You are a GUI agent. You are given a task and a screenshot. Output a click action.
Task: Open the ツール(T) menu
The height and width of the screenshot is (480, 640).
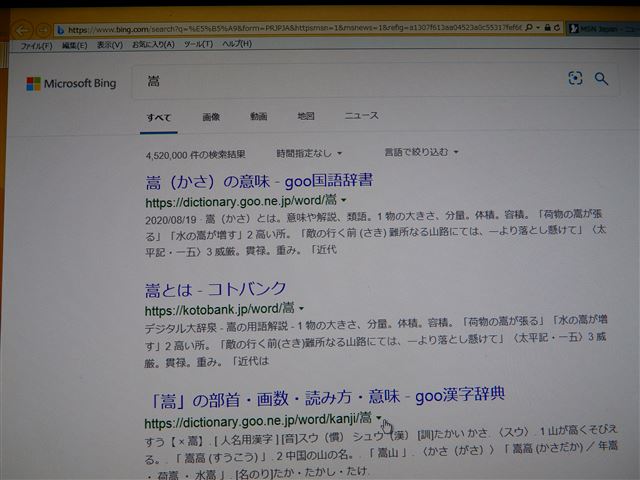198,44
